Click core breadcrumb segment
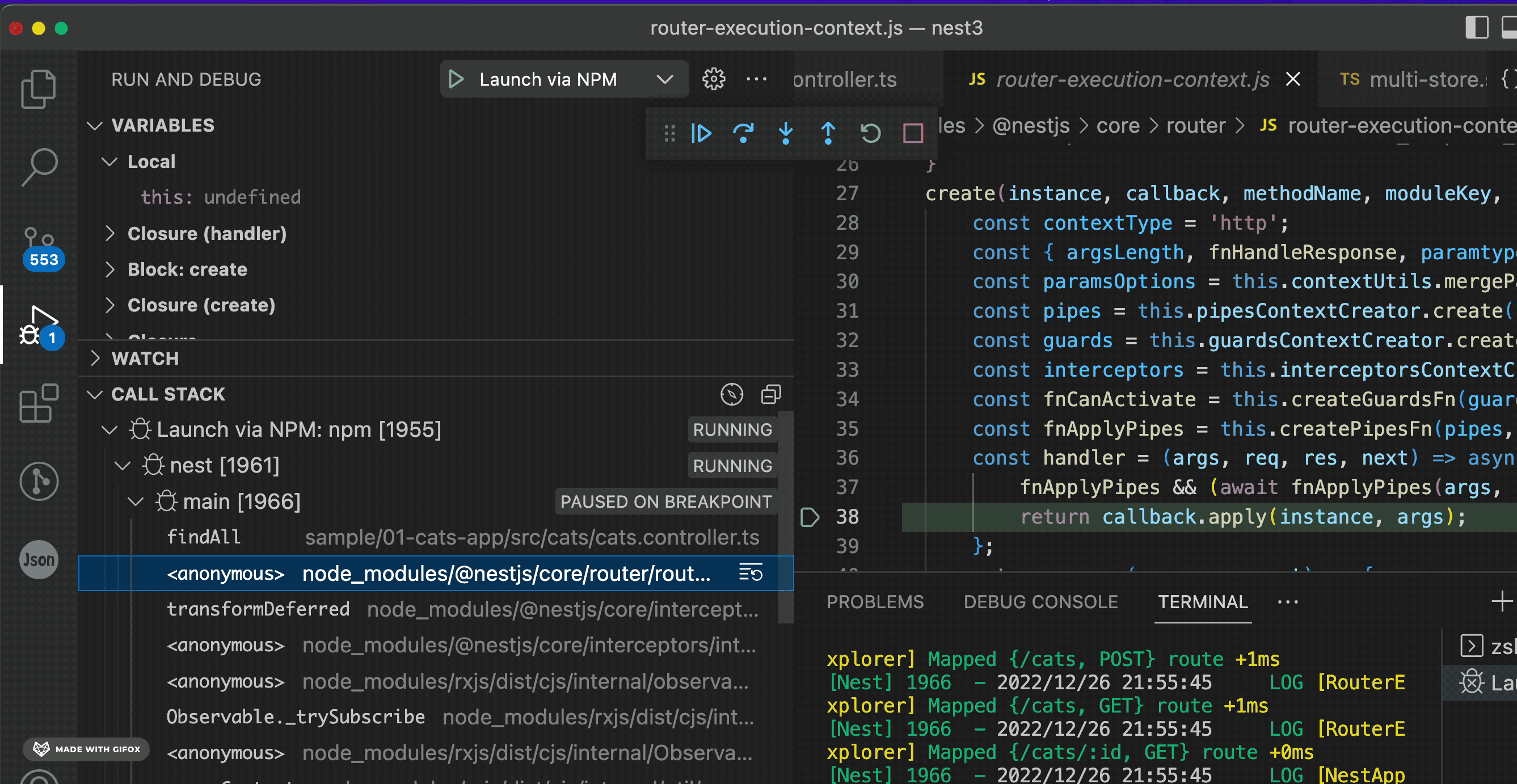The image size is (1517, 784). point(1118,125)
